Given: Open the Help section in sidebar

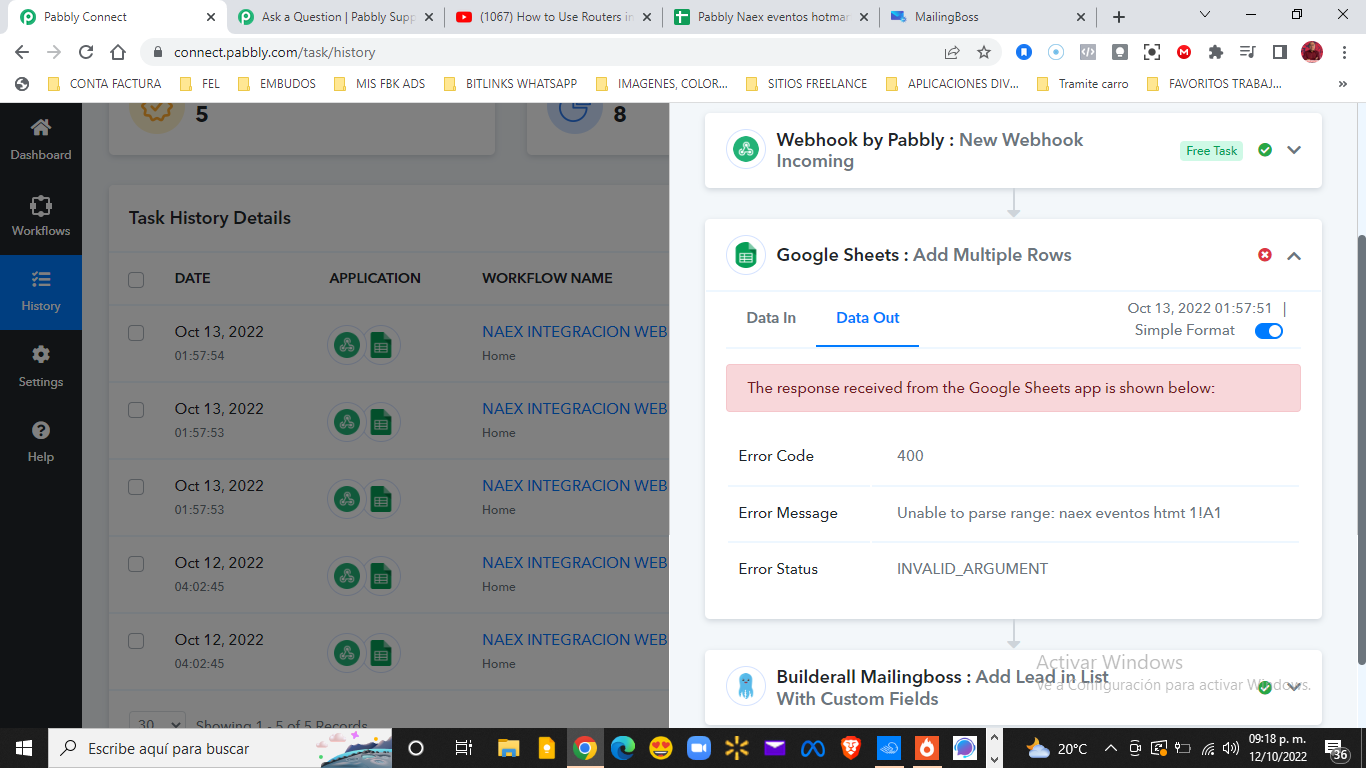Looking at the screenshot, I should [41, 442].
